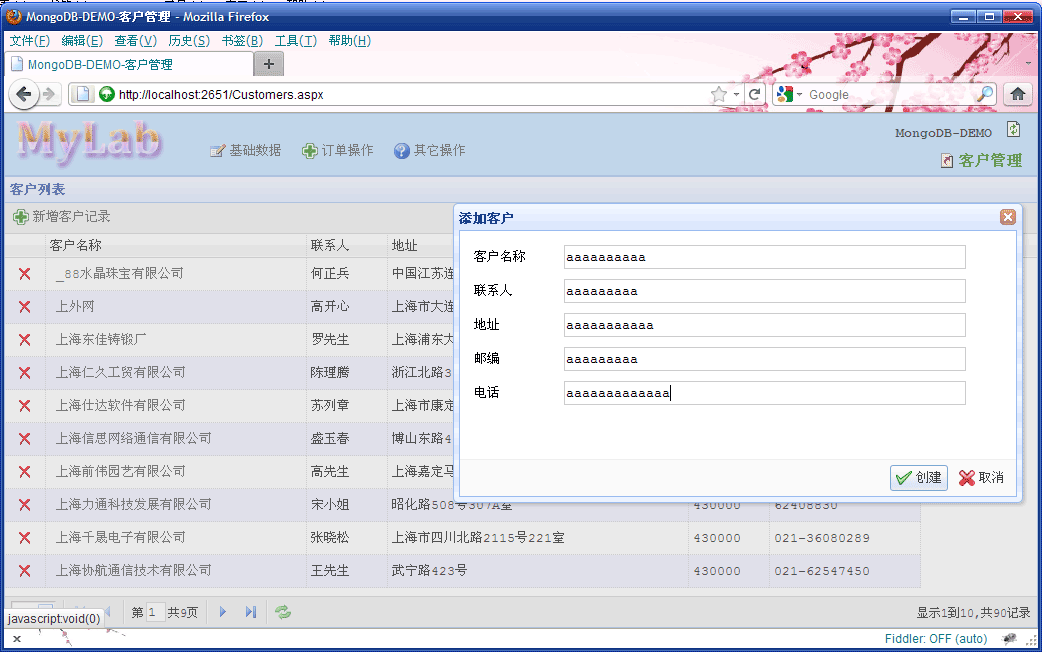Click the page number box

click(154, 612)
